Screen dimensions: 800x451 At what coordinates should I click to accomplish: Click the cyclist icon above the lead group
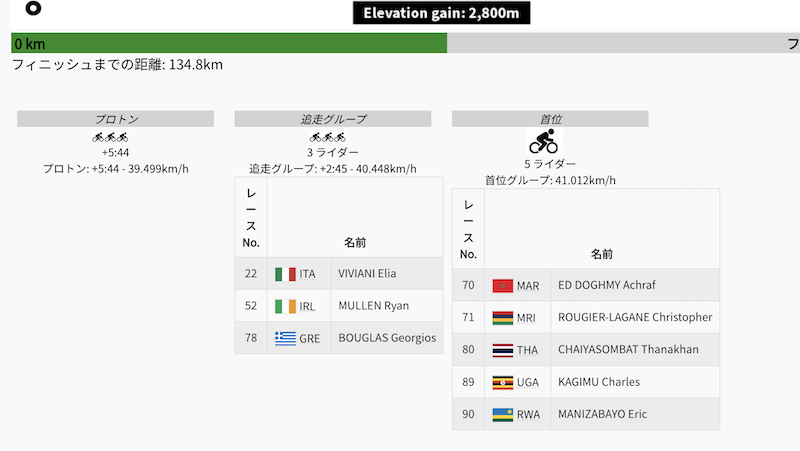pos(545,140)
